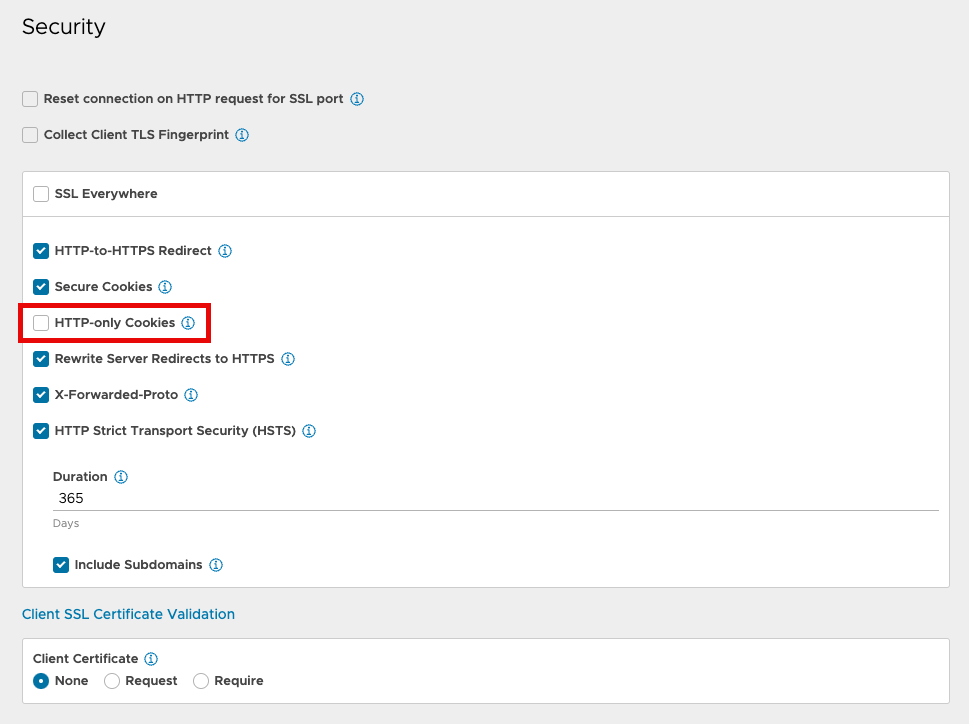
Task: Disable Secure Cookies
Action: [40, 287]
